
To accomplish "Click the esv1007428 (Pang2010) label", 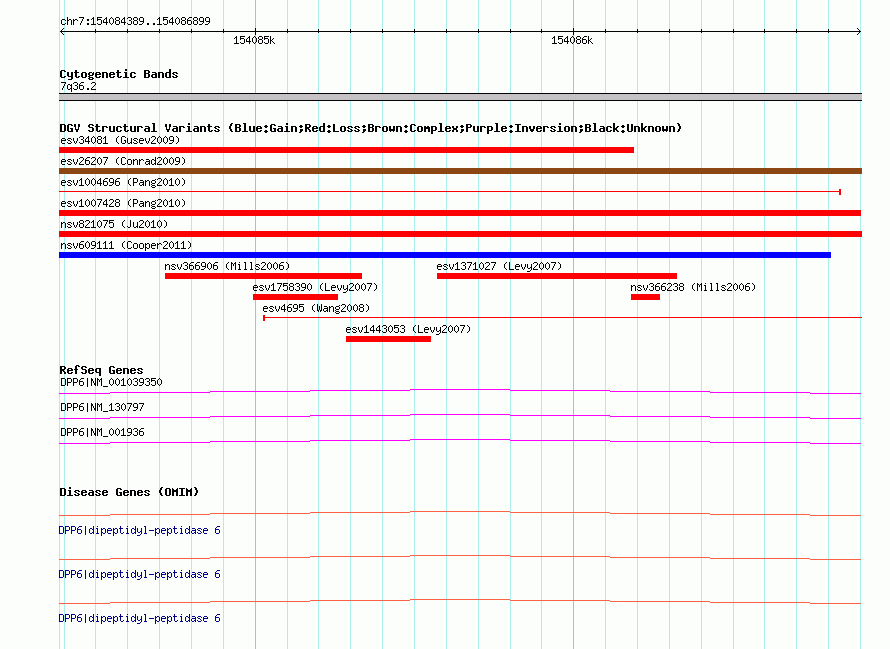I will click(x=123, y=203).
